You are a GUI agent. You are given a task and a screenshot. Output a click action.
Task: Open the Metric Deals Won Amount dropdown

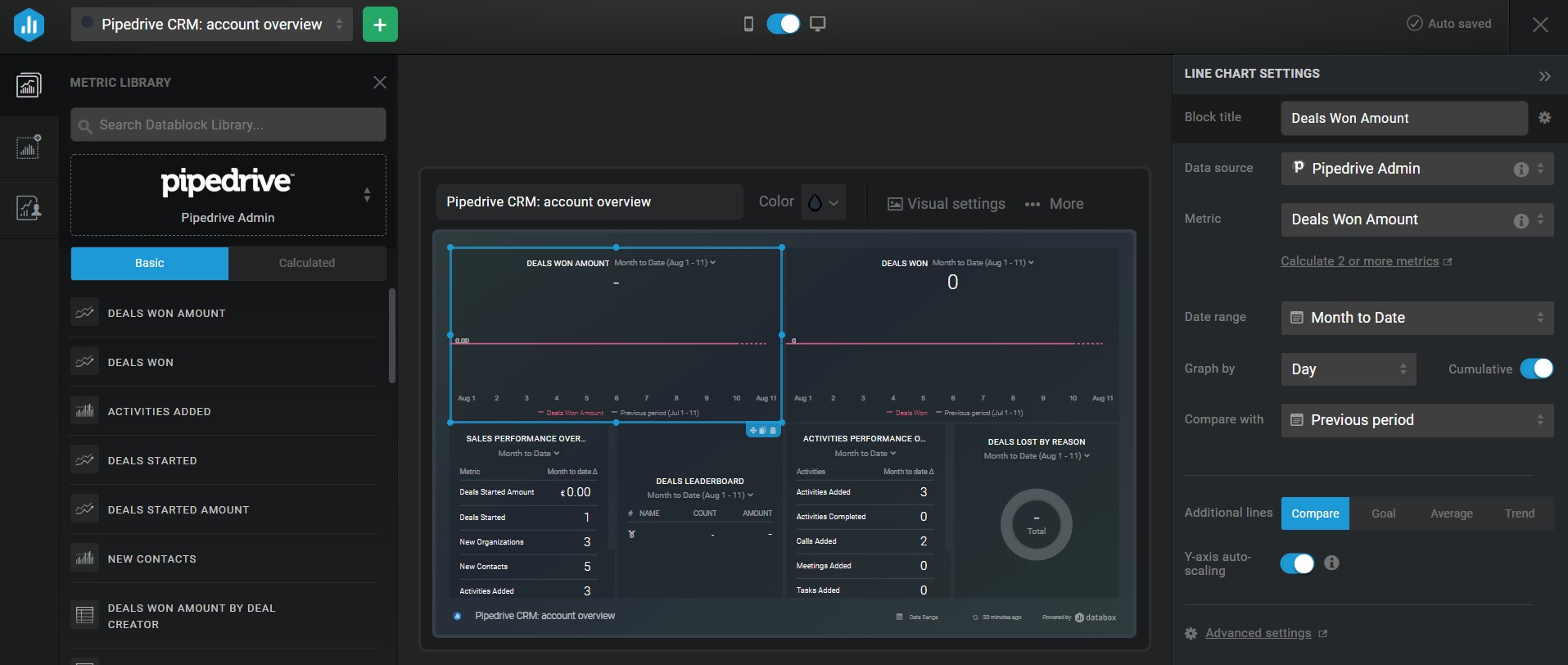pos(1417,219)
